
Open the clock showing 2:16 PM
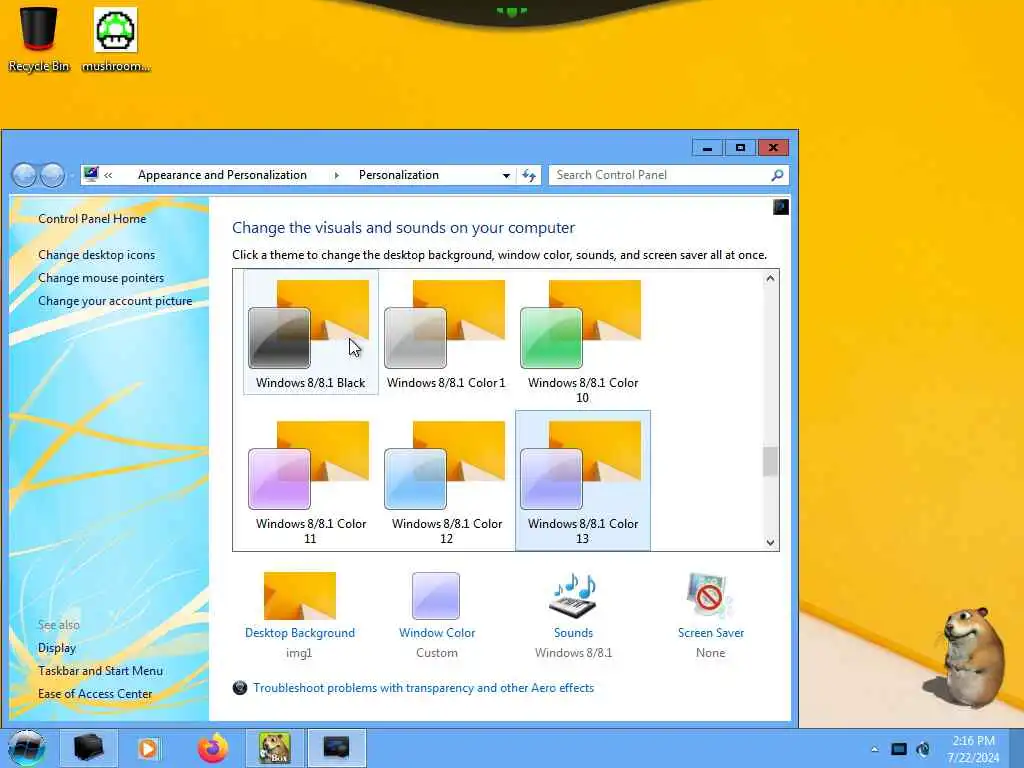tap(973, 749)
